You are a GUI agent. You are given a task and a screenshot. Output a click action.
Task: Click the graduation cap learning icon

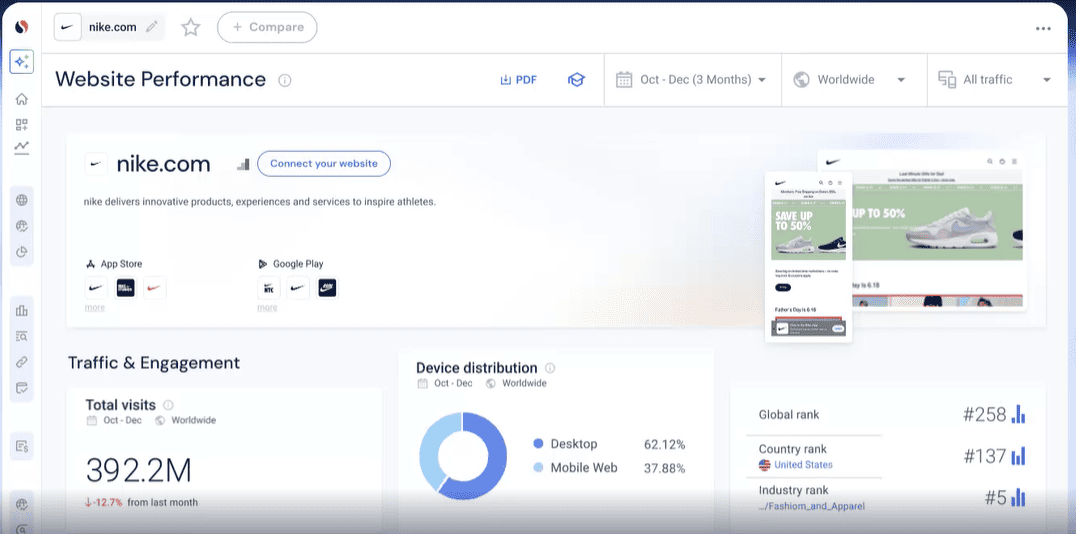point(576,80)
